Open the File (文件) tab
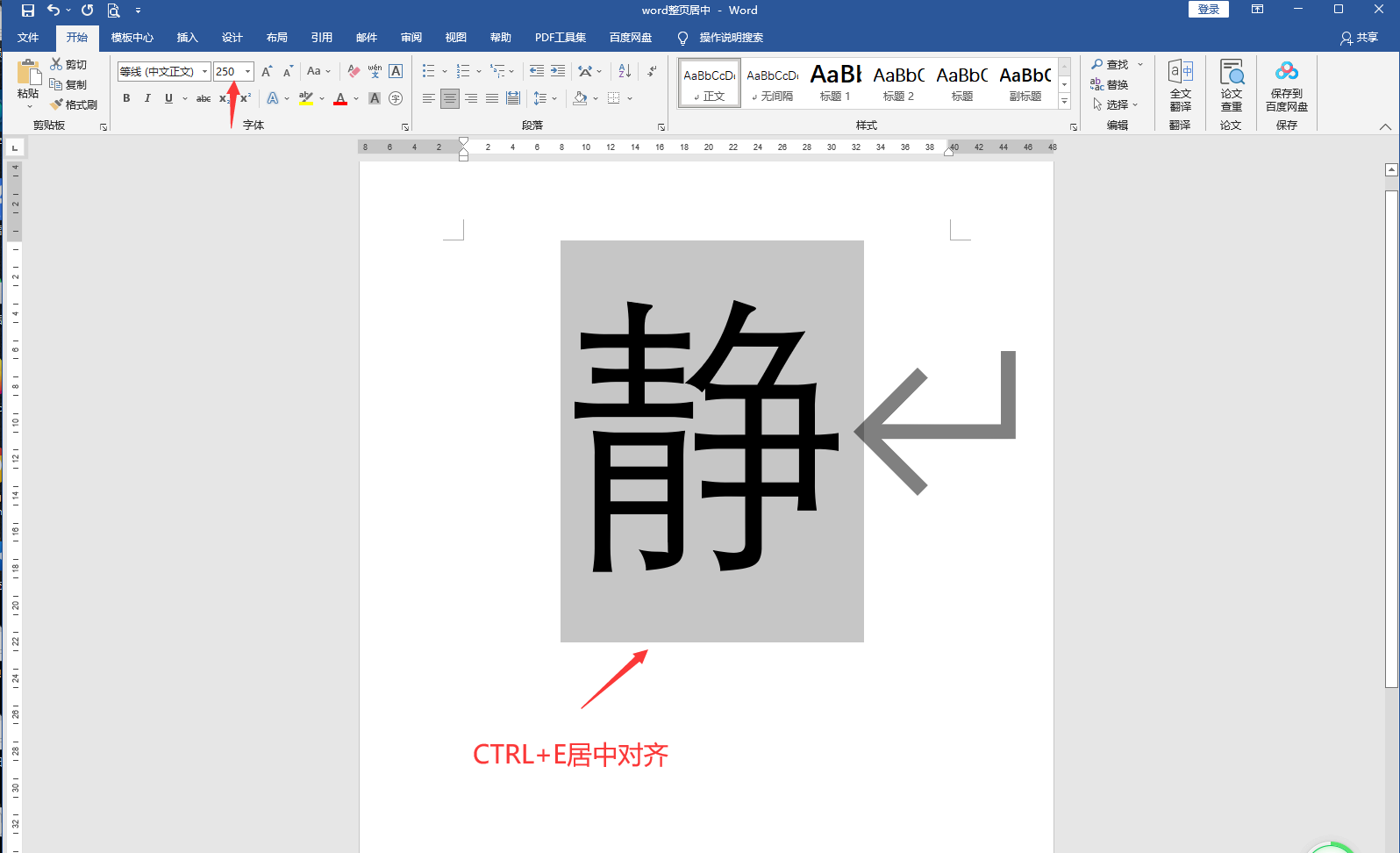The height and width of the screenshot is (853, 1400). [x=28, y=38]
